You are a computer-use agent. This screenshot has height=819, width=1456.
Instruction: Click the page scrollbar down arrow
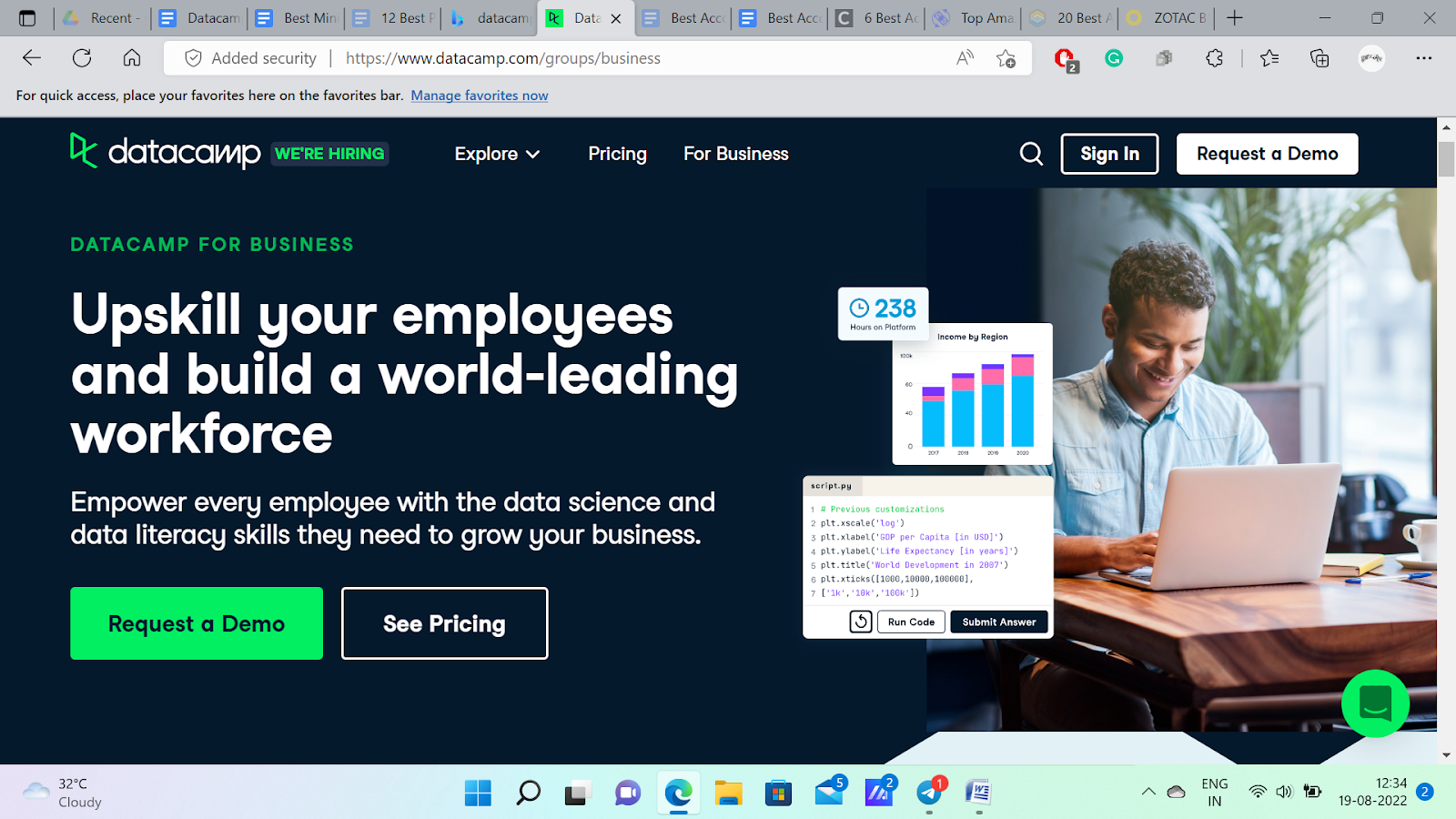[1446, 755]
